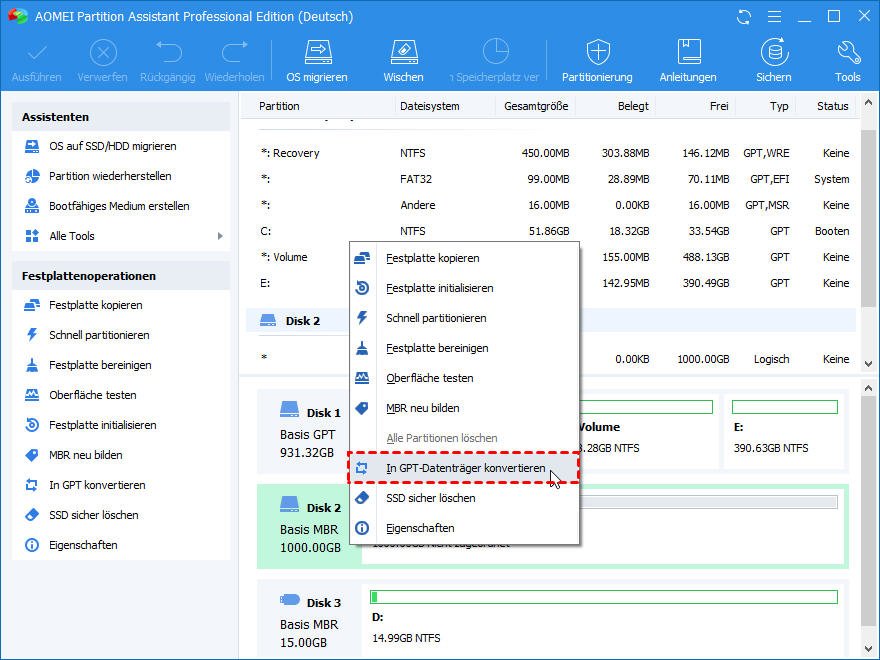The image size is (880, 660).
Task: Click Bootfähiges Medium erstellen
Action: 119,206
